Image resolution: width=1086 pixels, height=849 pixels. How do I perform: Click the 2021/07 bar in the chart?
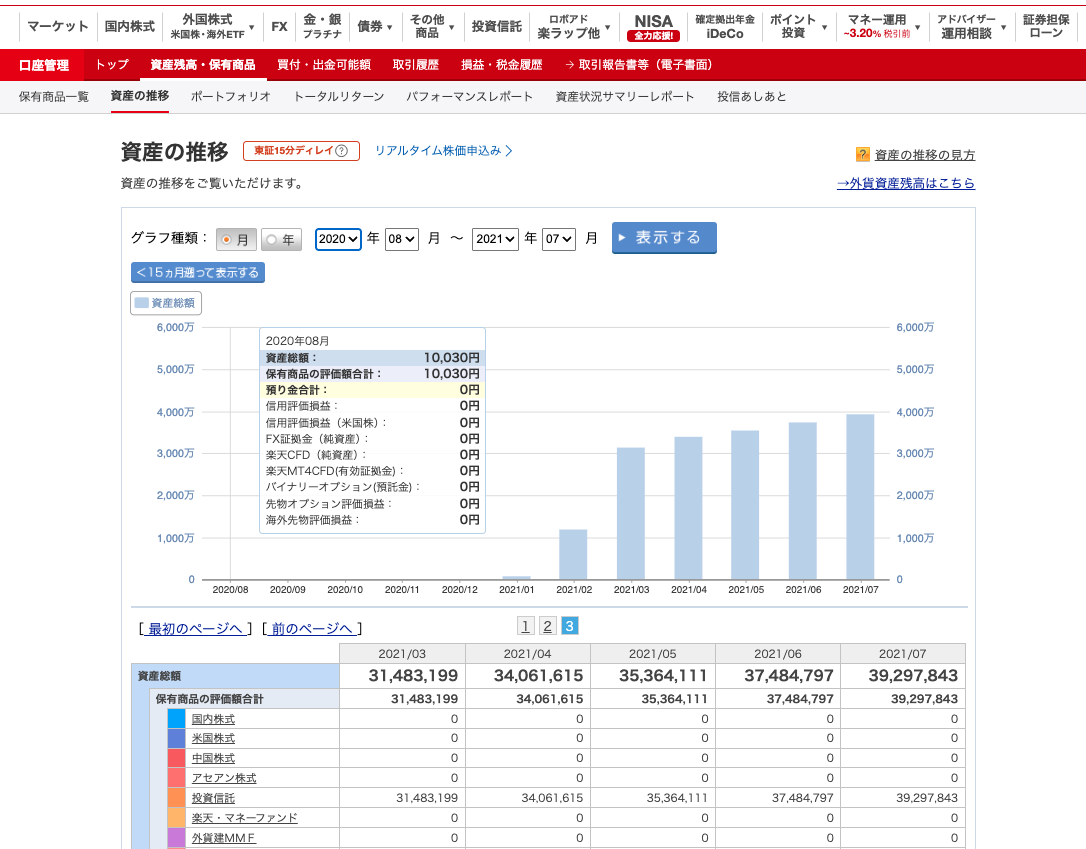pyautogui.click(x=860, y=497)
